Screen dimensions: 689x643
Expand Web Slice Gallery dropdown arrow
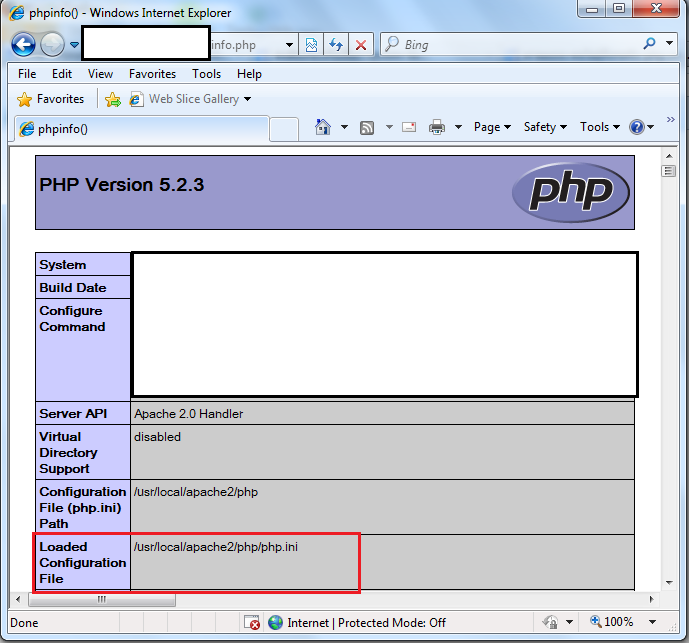[x=247, y=99]
